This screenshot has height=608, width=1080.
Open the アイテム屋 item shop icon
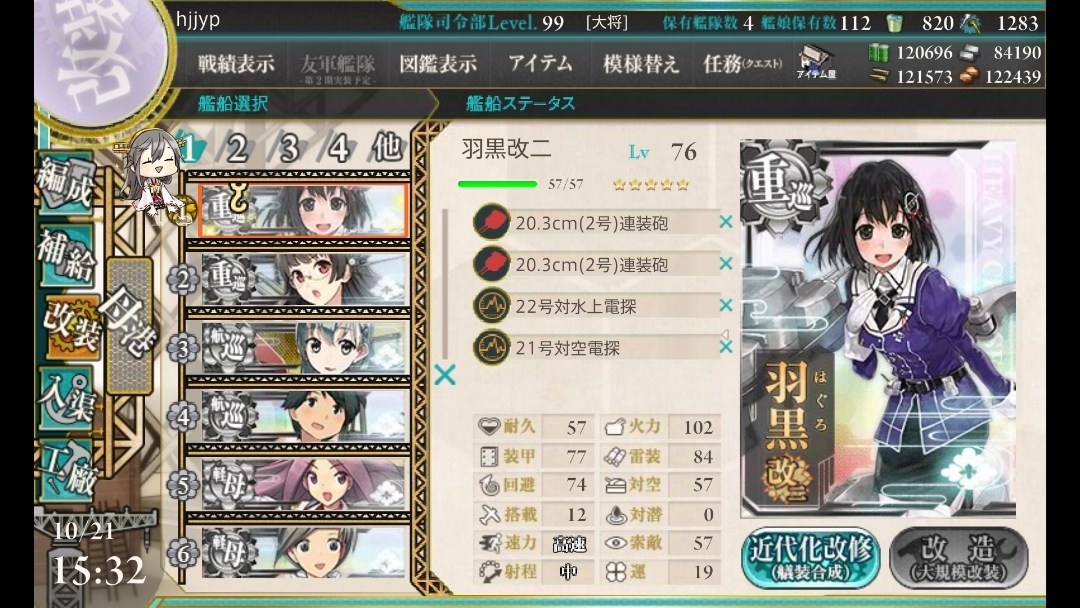(x=816, y=63)
